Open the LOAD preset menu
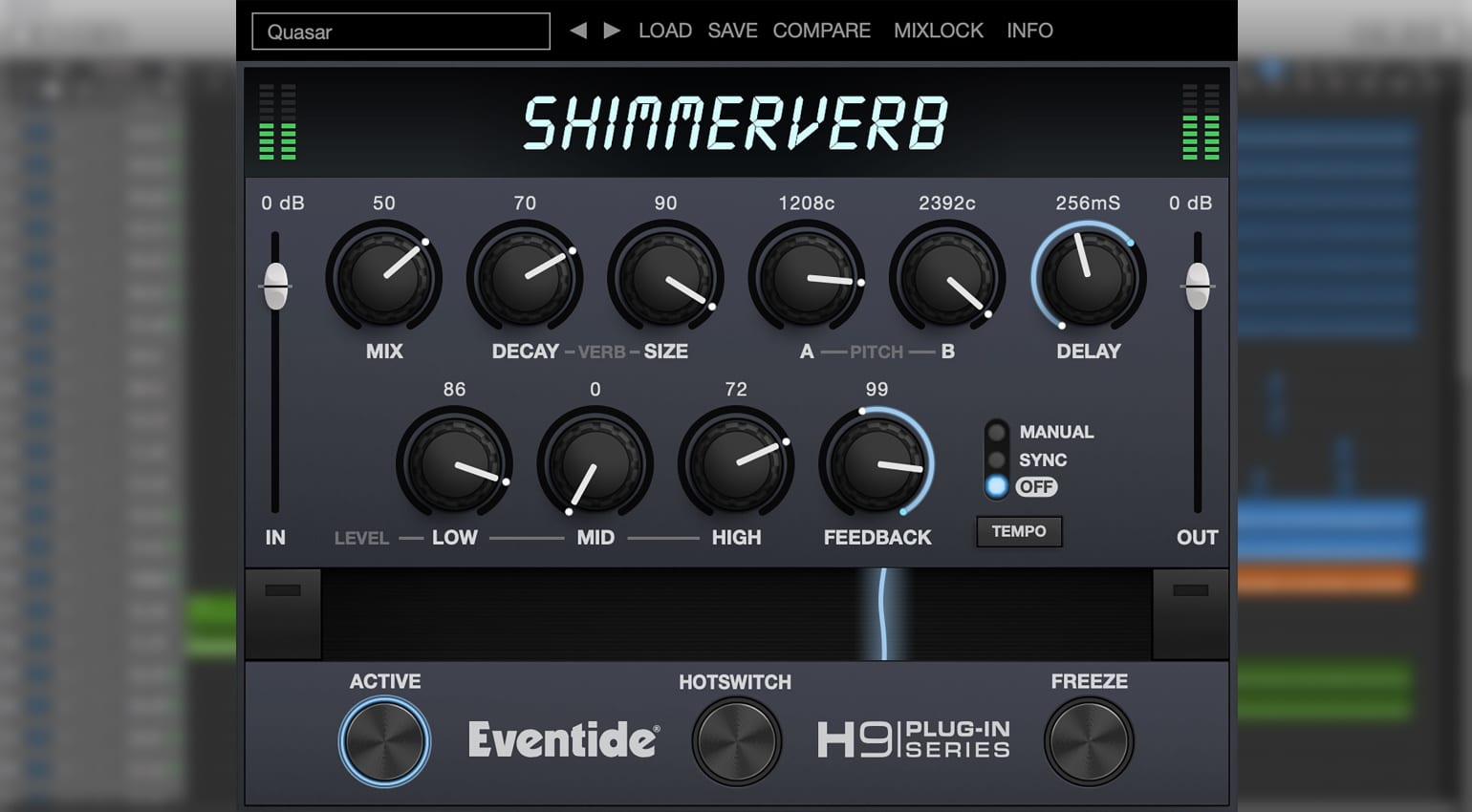The width and height of the screenshot is (1472, 812). pyautogui.click(x=665, y=31)
